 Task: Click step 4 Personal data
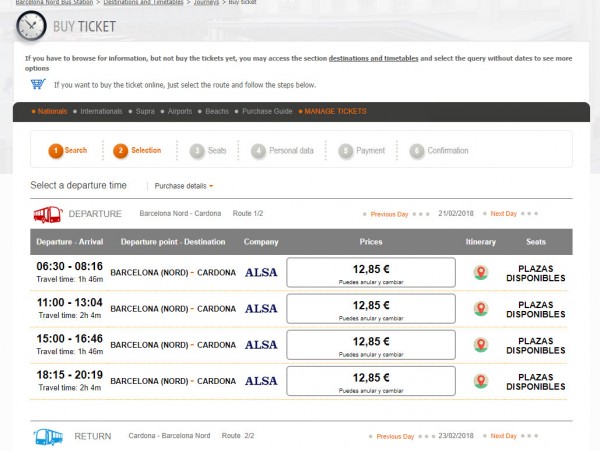pos(282,151)
